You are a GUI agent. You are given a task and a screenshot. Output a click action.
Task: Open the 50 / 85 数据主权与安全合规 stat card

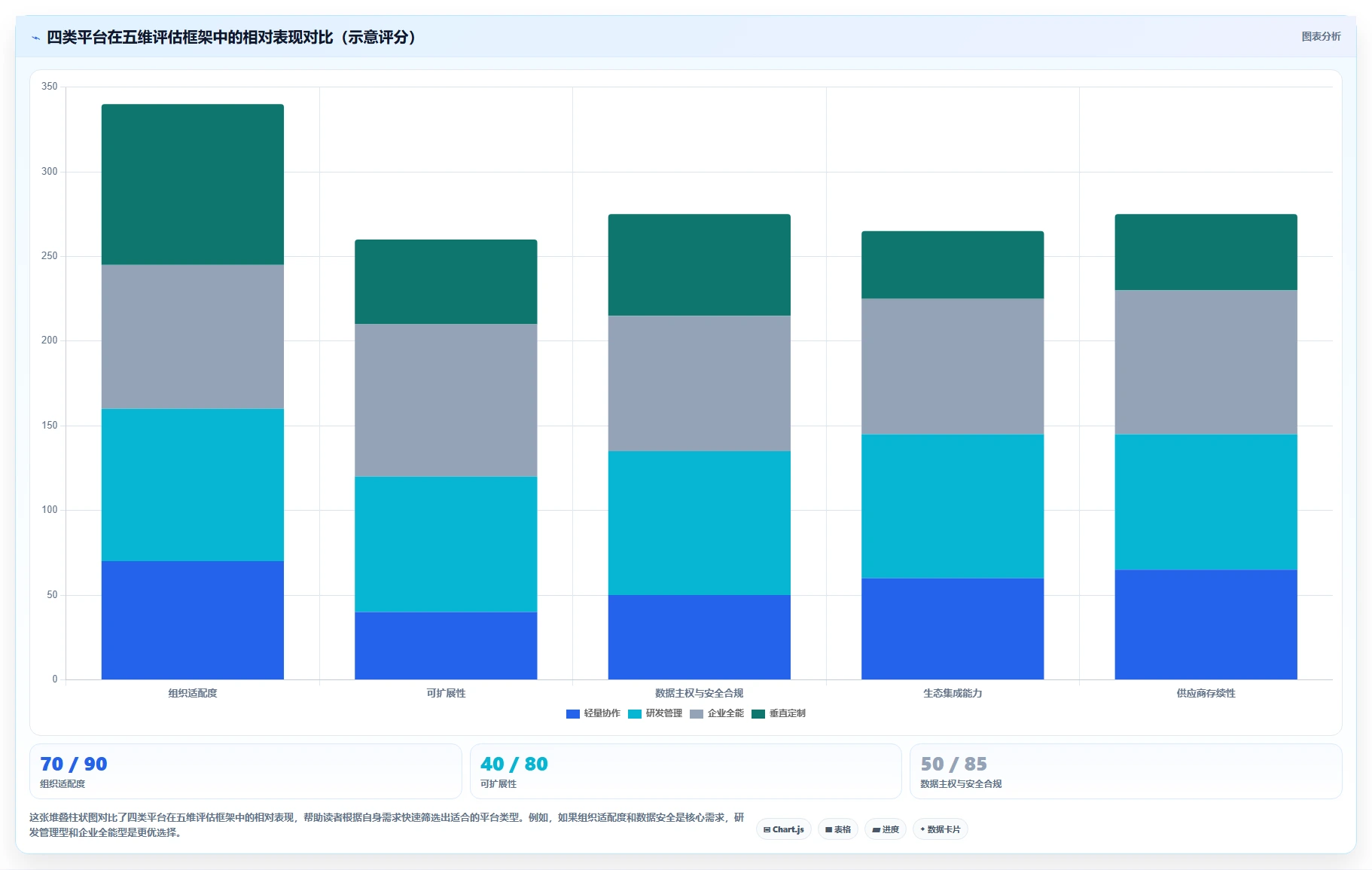coord(1126,771)
